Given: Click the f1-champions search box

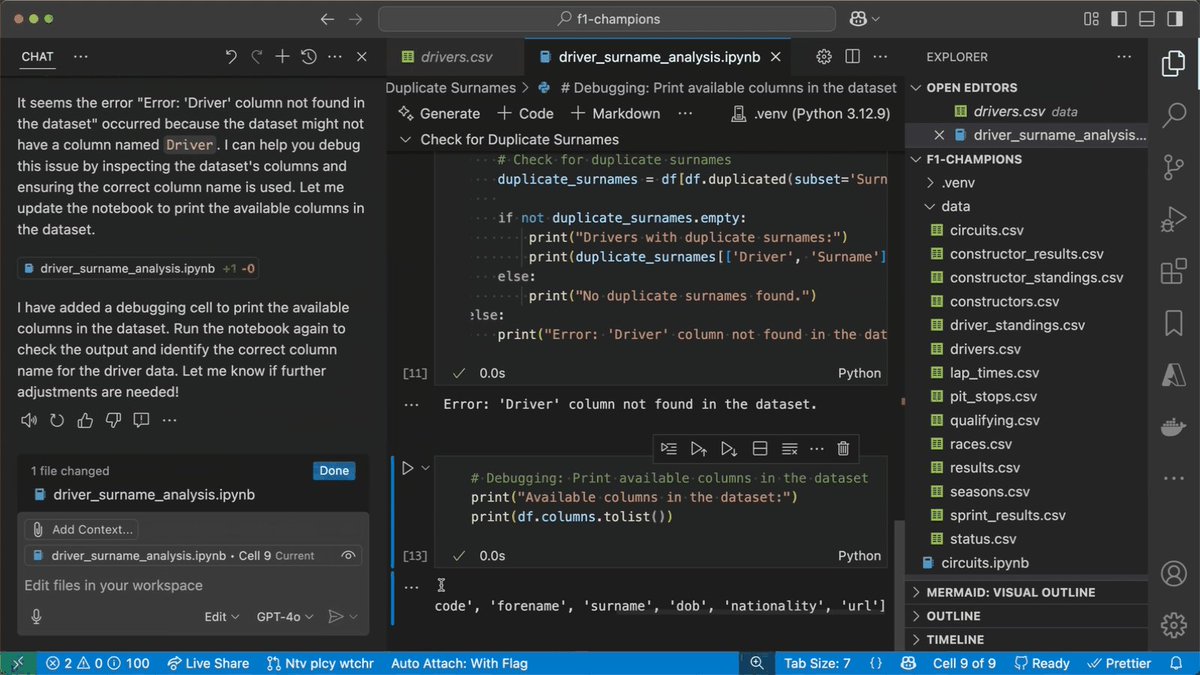Looking at the screenshot, I should (607, 19).
